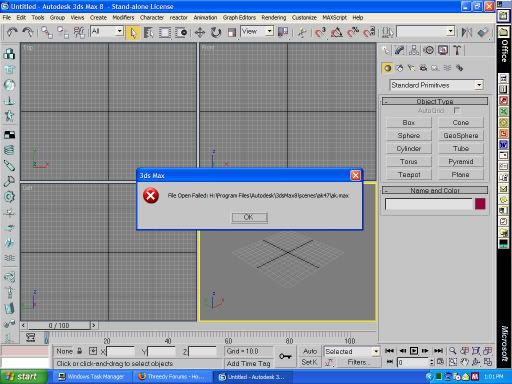Viewport: 512px width, 384px height.
Task: Click OK in the 3ds Max error dialog
Action: pyautogui.click(x=249, y=217)
